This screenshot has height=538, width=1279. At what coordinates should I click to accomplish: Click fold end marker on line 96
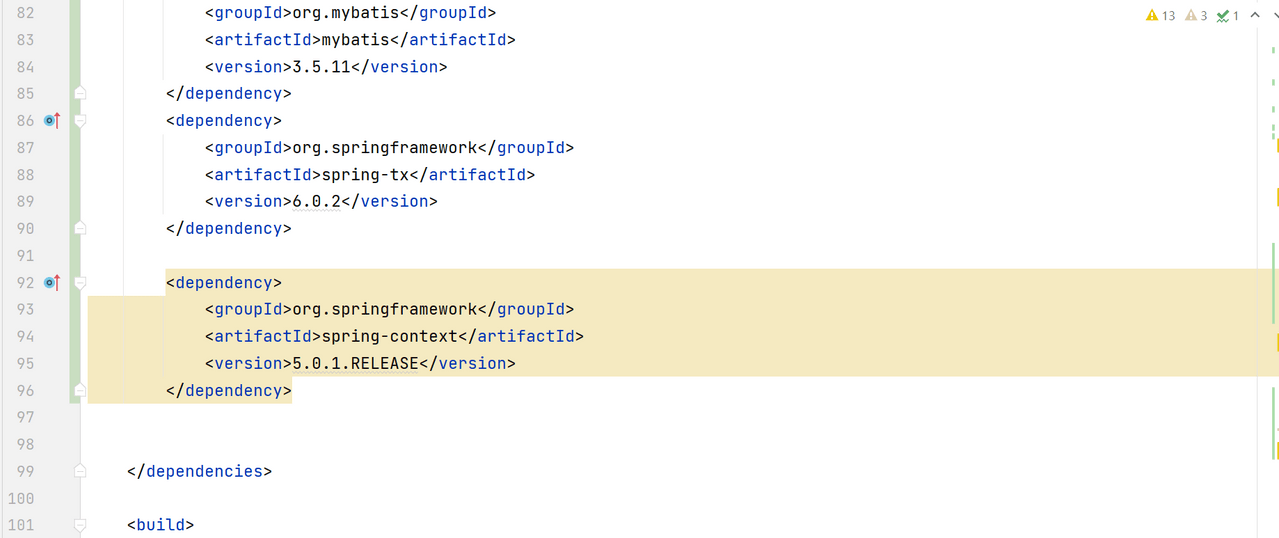pyautogui.click(x=81, y=390)
